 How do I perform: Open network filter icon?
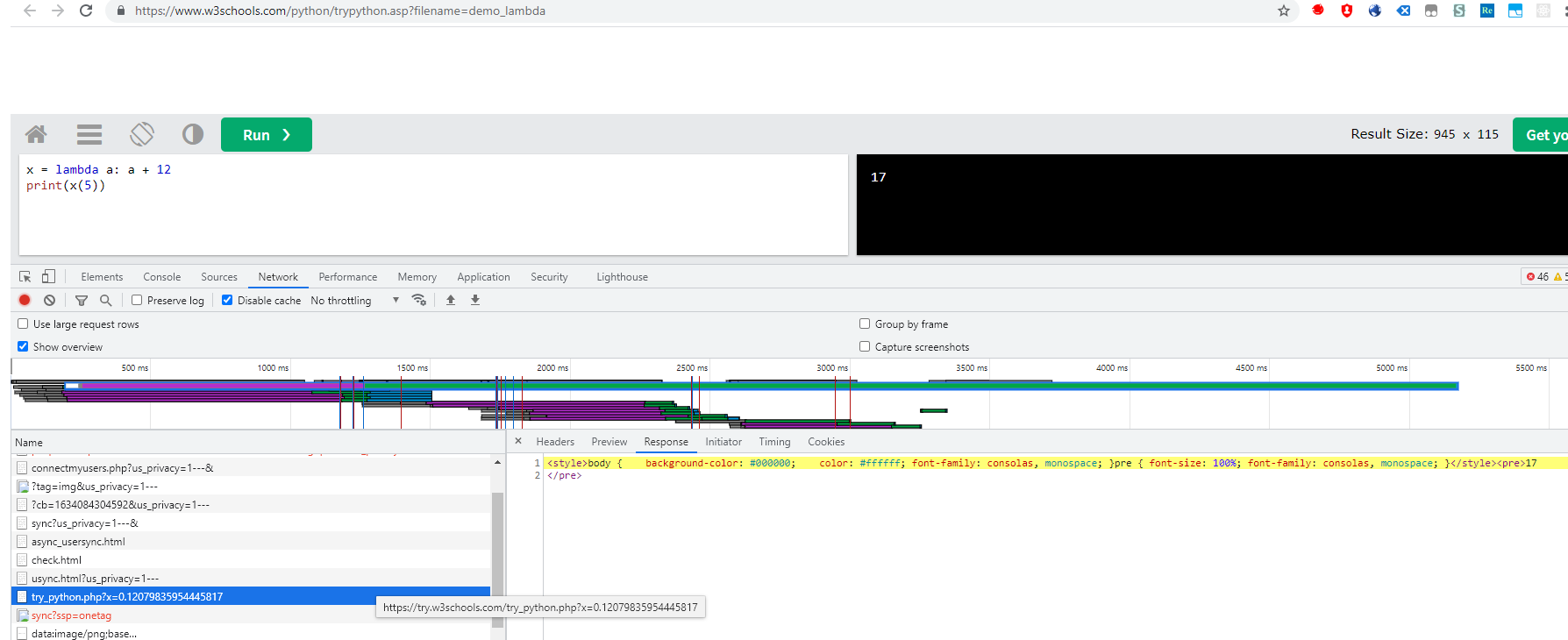(x=82, y=300)
